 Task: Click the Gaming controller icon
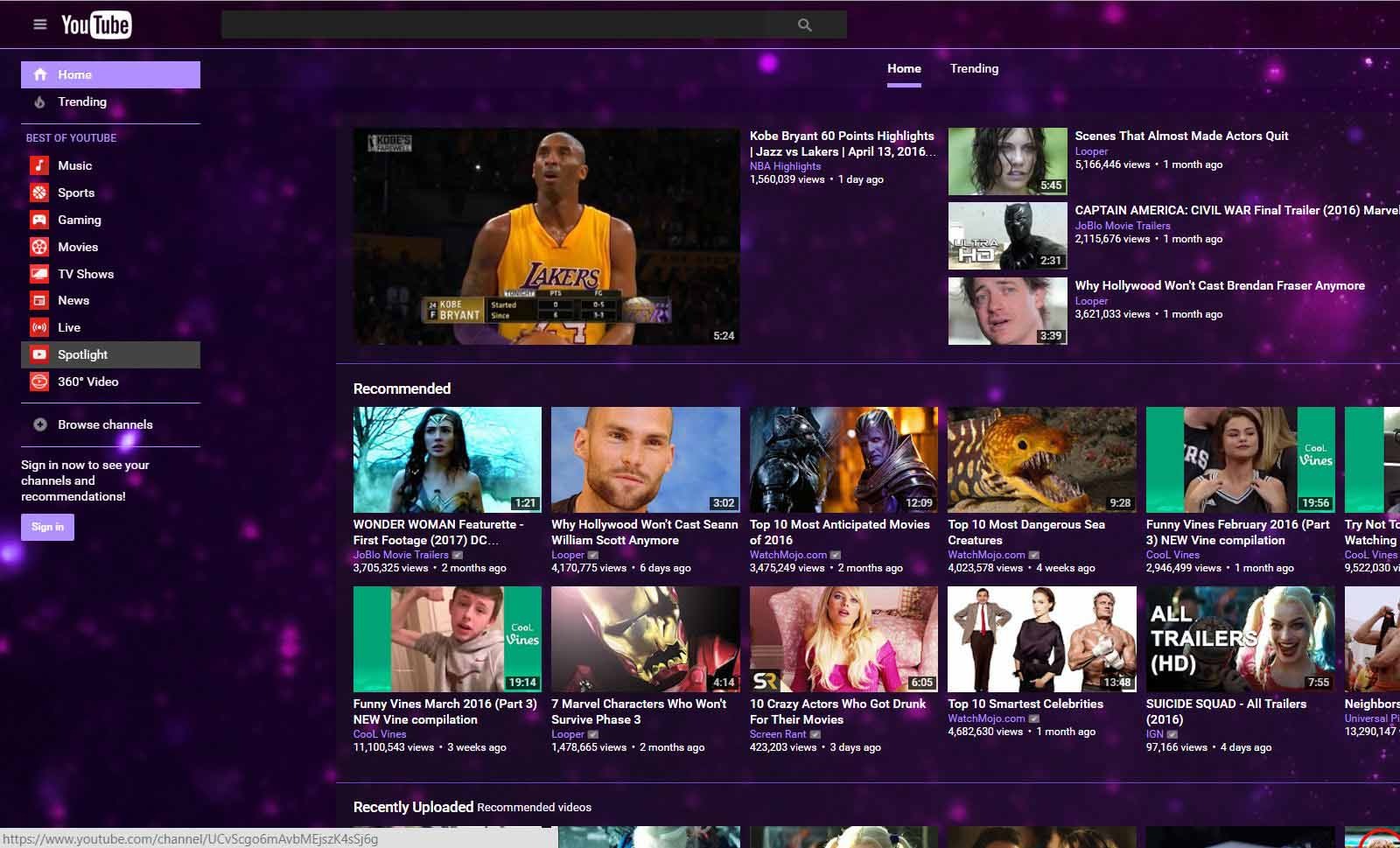(39, 220)
